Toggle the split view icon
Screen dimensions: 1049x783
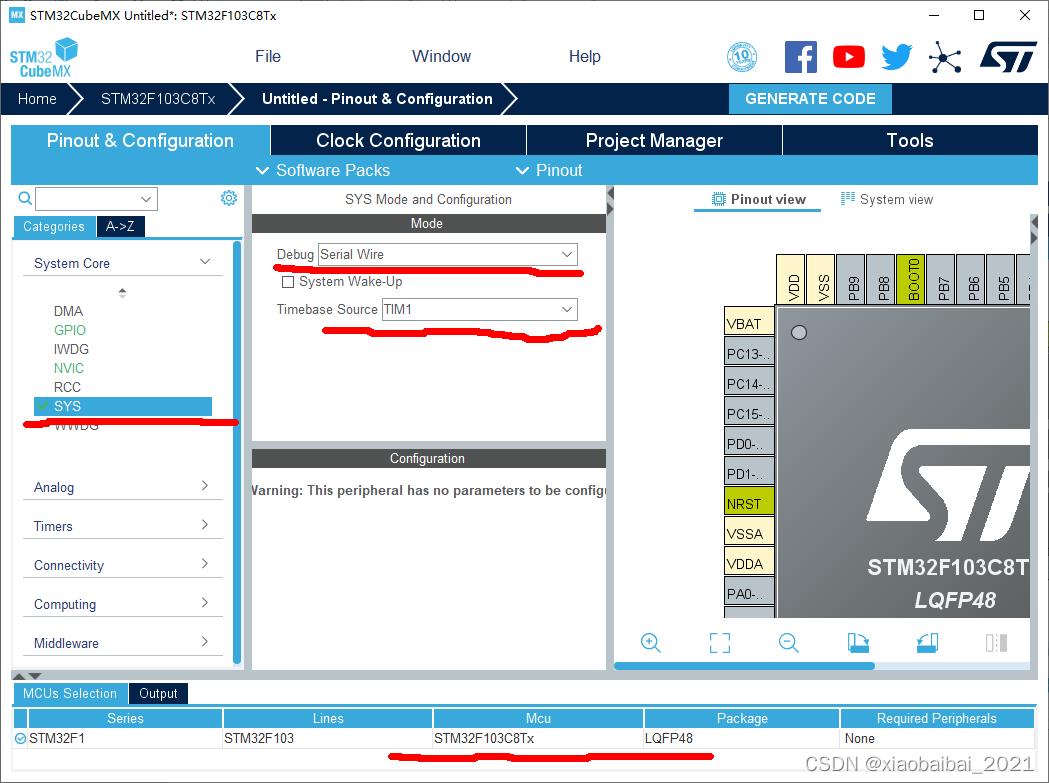click(996, 642)
